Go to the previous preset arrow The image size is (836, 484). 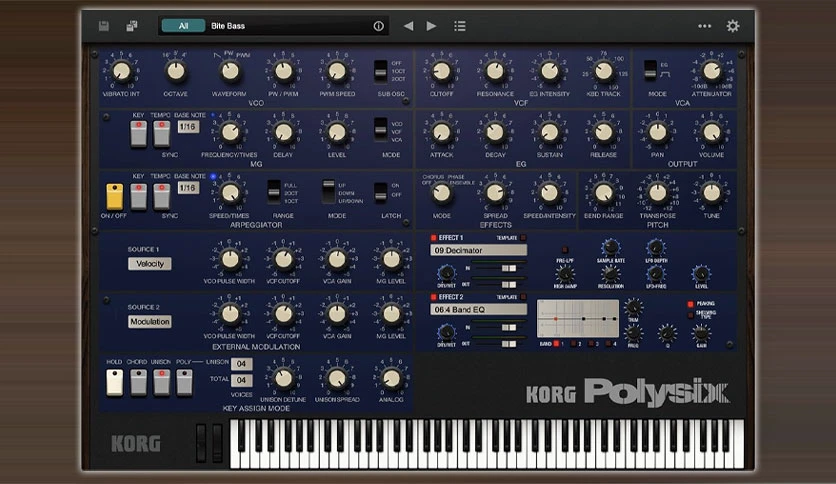click(x=408, y=26)
